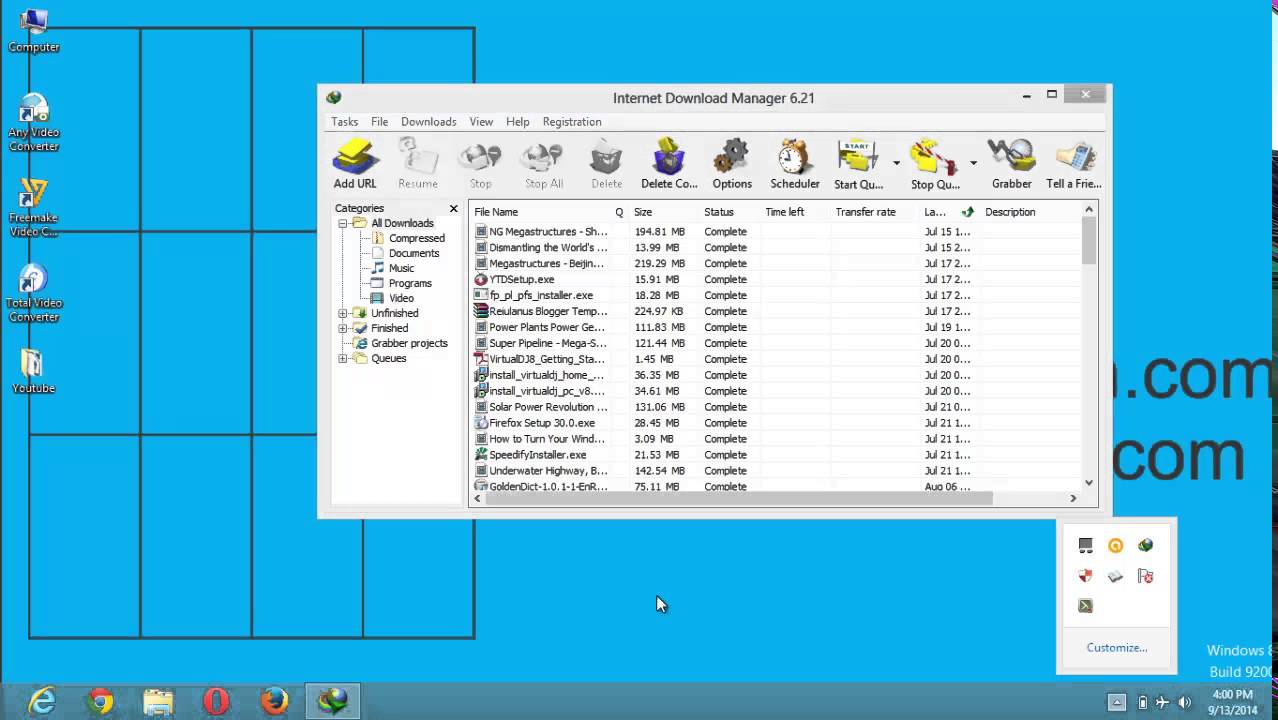Click the volume speaker tray icon
This screenshot has width=1278, height=720.
1185,702
